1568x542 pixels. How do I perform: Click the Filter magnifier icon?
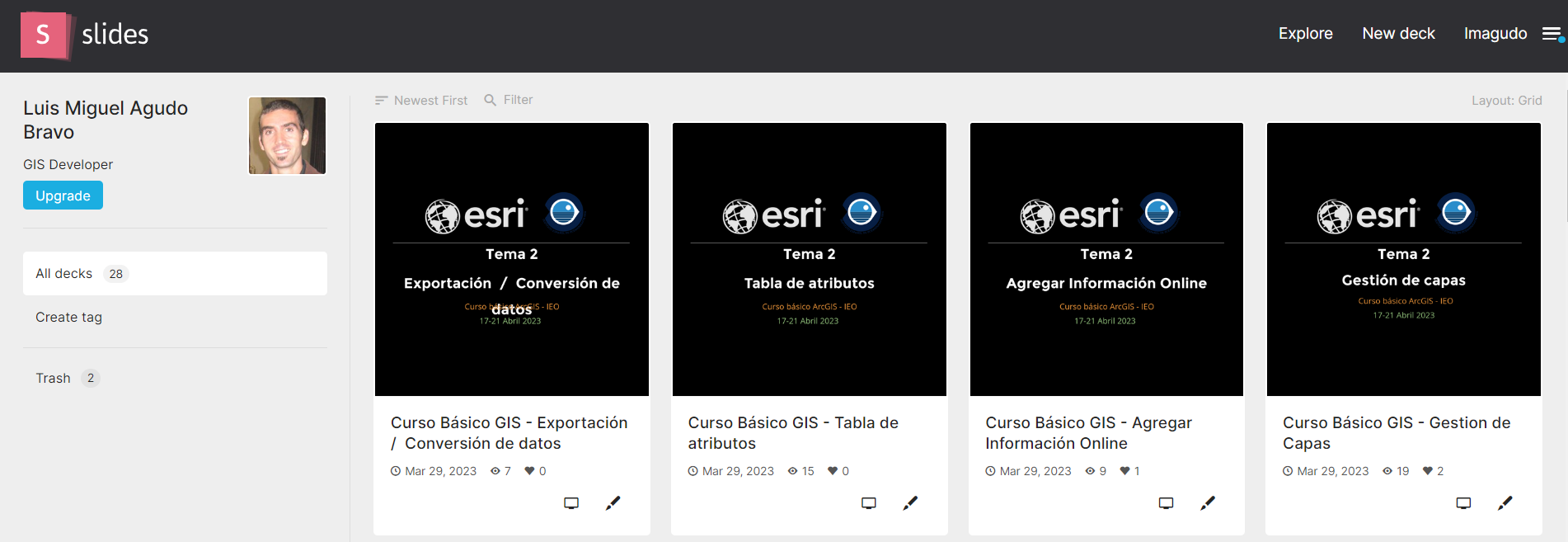coord(490,100)
